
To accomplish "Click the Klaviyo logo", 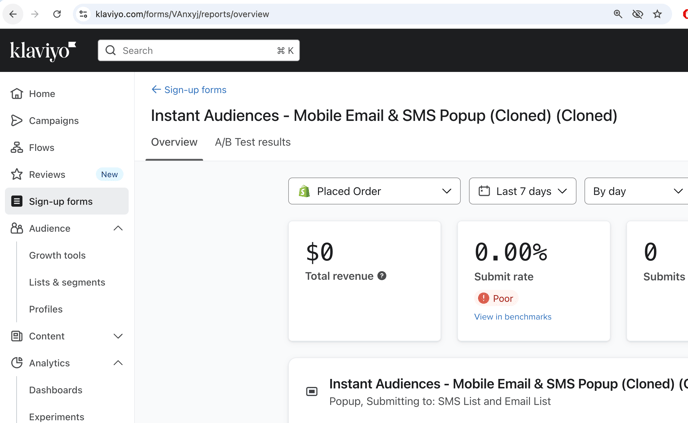I will click(x=43, y=51).
